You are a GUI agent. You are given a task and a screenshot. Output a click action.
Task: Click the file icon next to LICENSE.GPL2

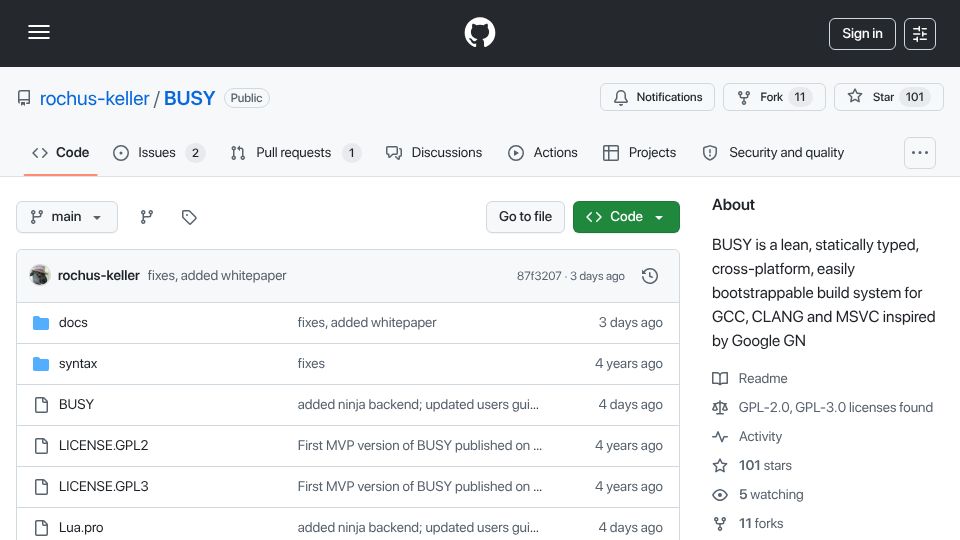coord(41,446)
